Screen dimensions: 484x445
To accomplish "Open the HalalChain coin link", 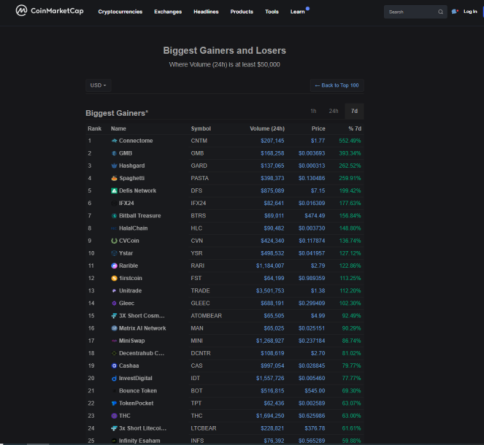I will [133, 228].
